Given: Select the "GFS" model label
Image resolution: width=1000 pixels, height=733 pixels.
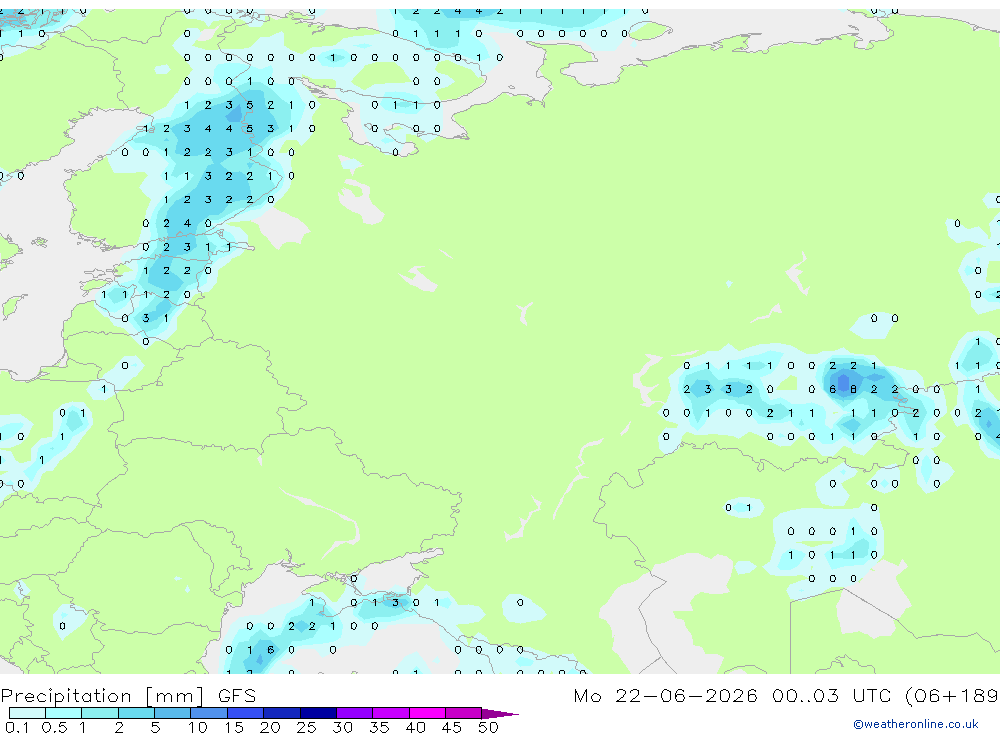Looking at the screenshot, I should coord(237,695).
